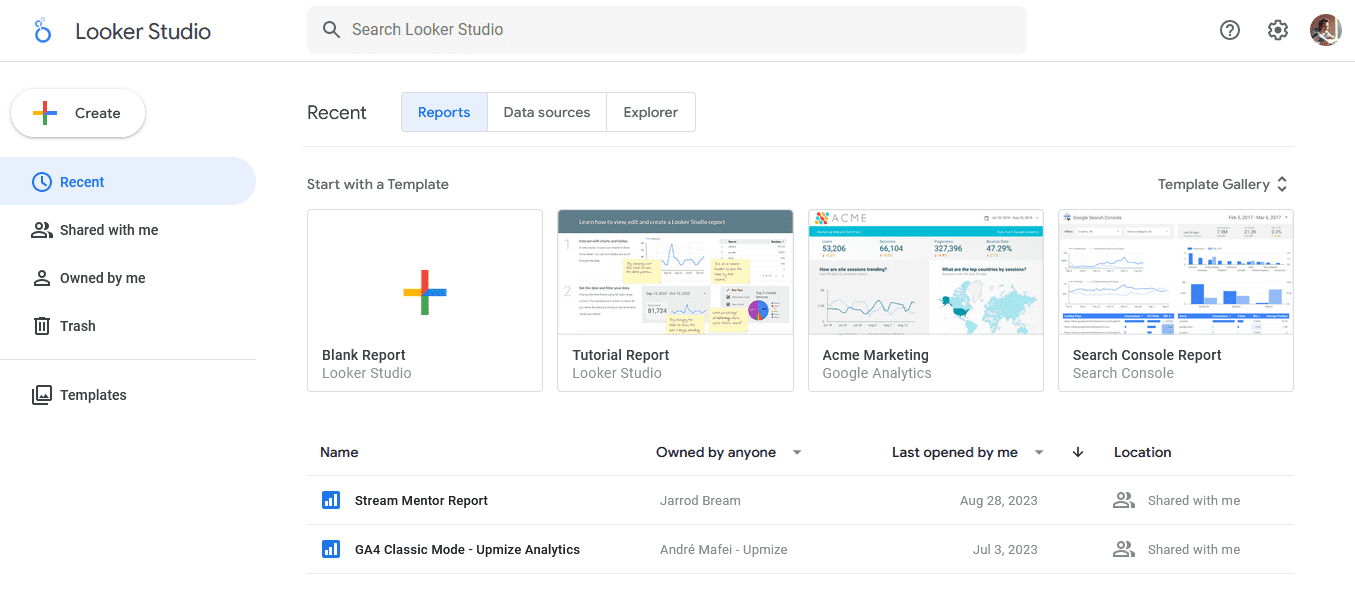Open Trash in the sidebar

[128, 326]
